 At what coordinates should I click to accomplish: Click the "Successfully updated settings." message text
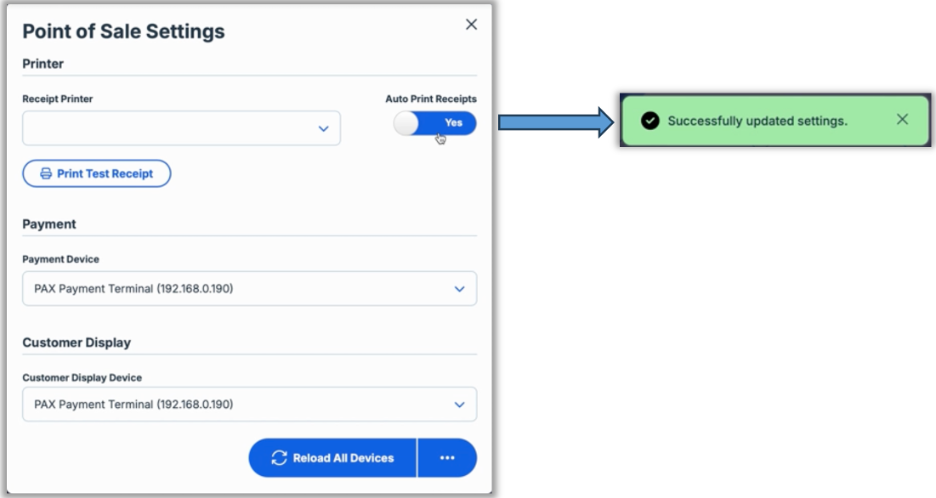click(x=757, y=121)
